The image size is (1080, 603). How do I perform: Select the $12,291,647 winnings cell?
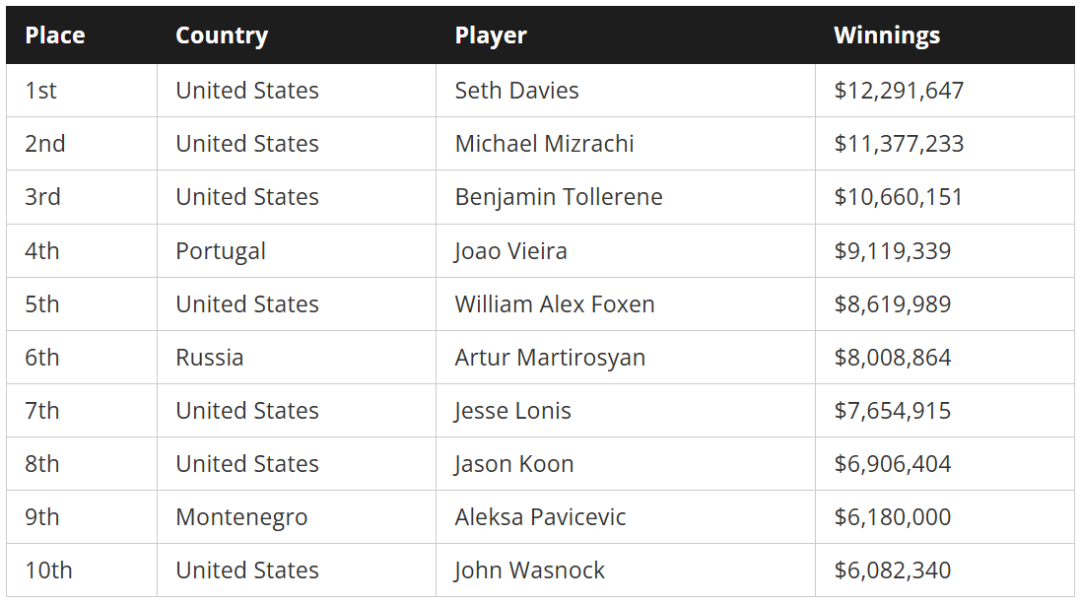click(945, 90)
